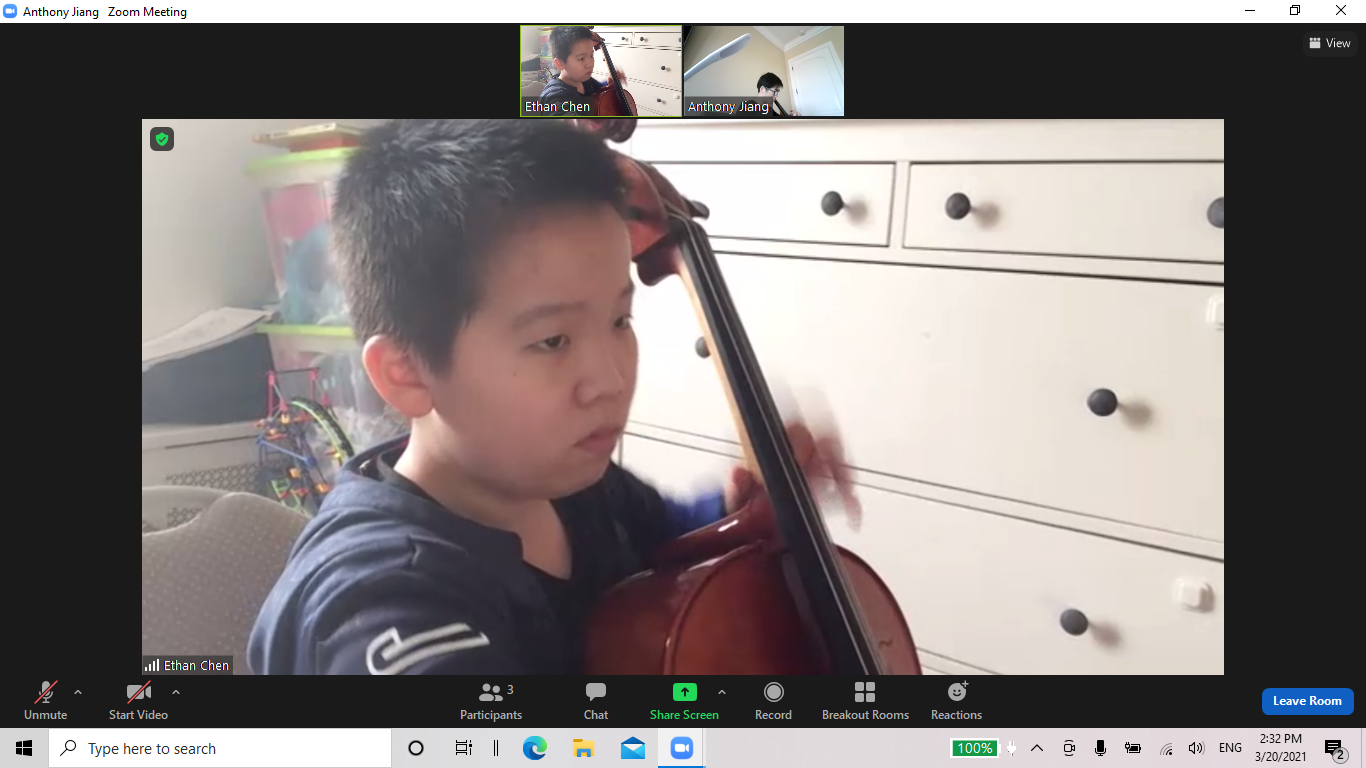Start recording with the Record button
Viewport: 1366px width, 768px height.
click(x=773, y=700)
